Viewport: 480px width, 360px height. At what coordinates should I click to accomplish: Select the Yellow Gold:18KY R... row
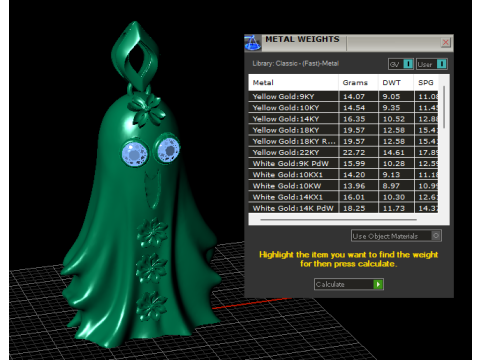343,141
